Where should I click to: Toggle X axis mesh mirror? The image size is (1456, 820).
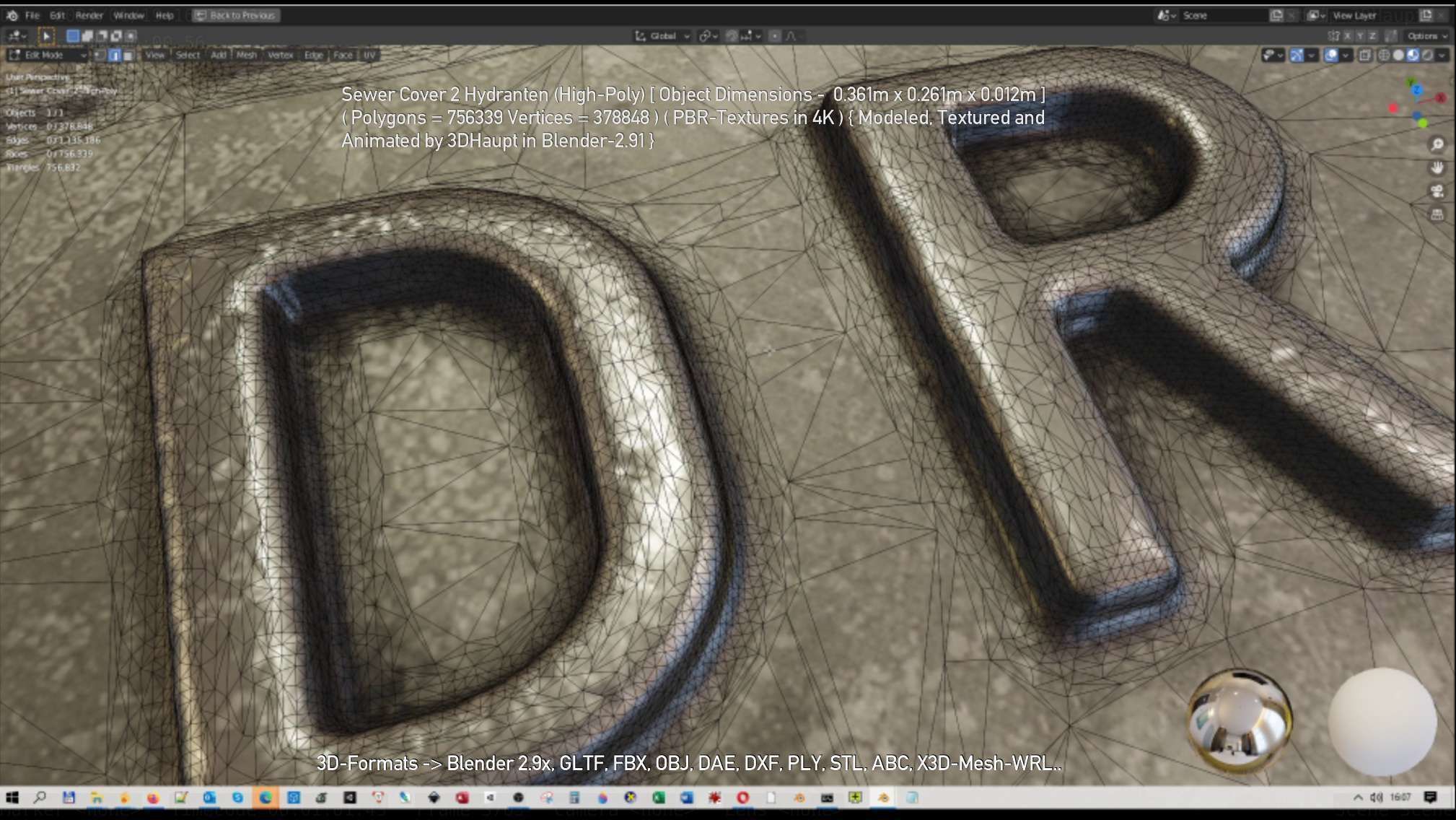[x=1347, y=35]
